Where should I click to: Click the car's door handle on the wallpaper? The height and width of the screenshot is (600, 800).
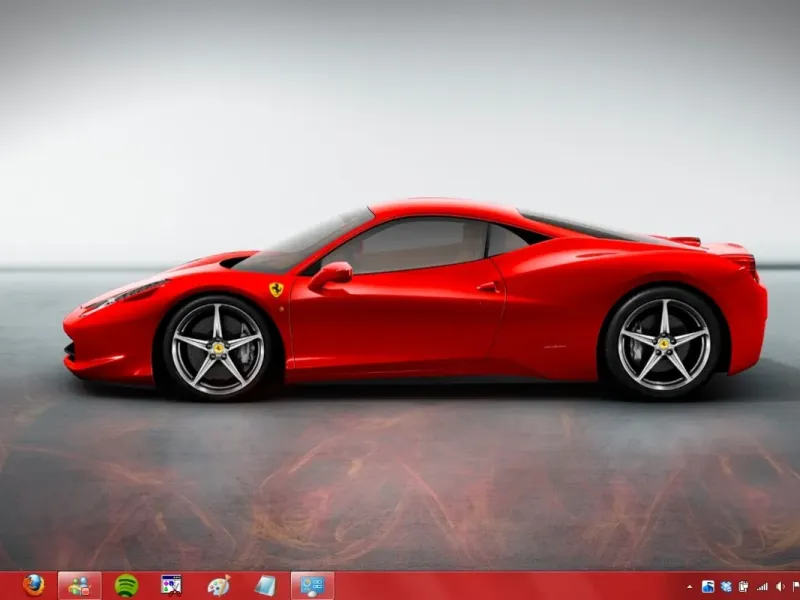point(487,287)
